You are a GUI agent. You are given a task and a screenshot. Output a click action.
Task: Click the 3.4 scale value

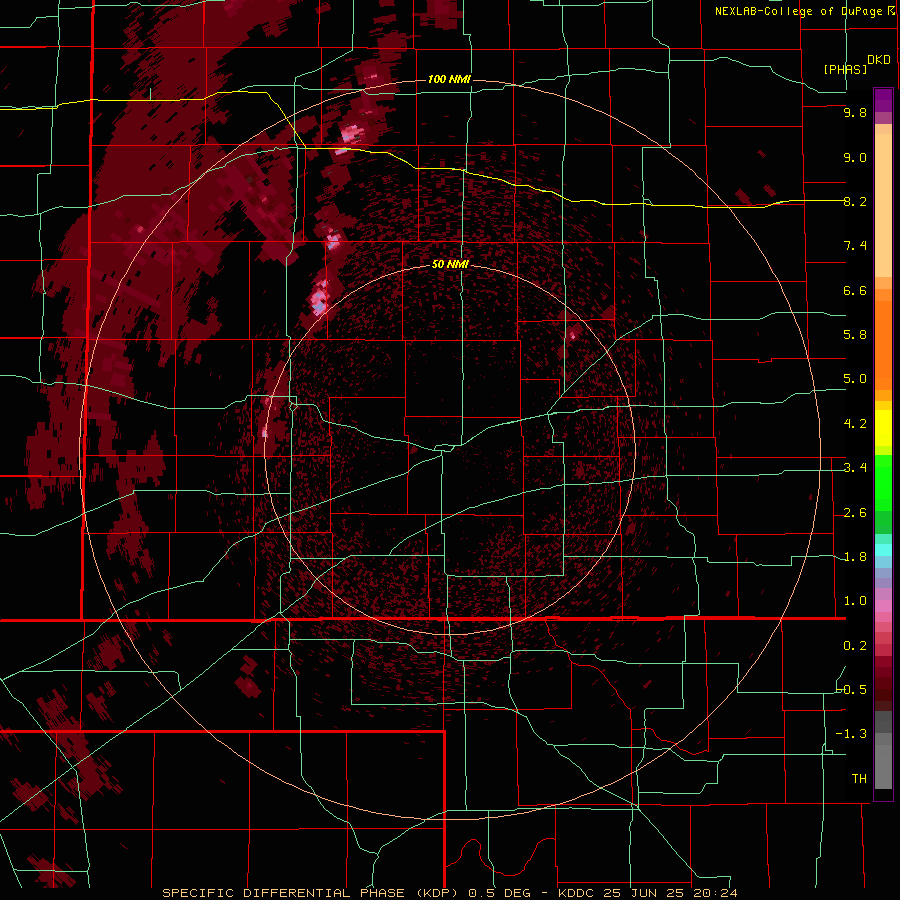tap(855, 468)
